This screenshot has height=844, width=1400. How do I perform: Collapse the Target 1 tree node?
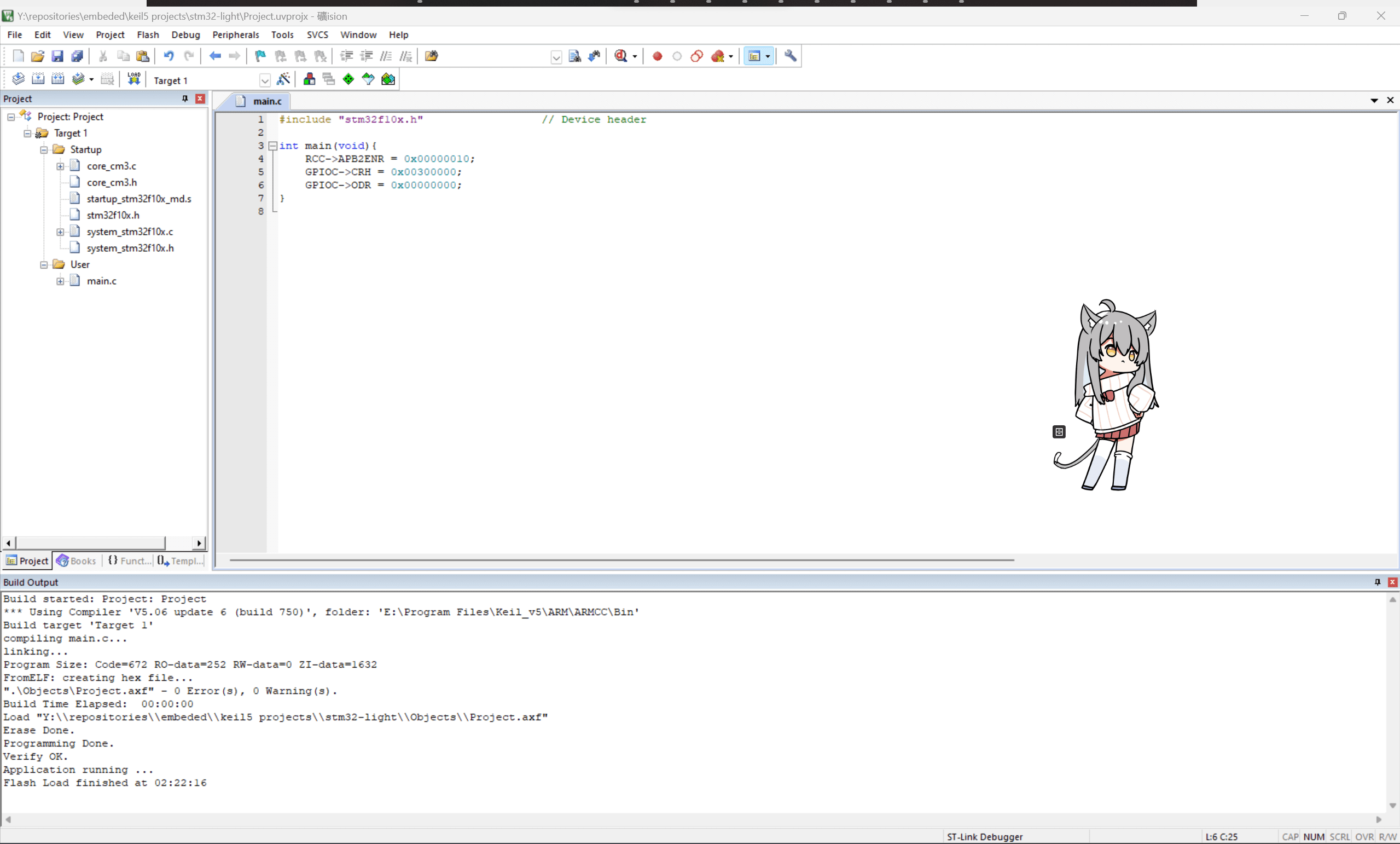(27, 134)
